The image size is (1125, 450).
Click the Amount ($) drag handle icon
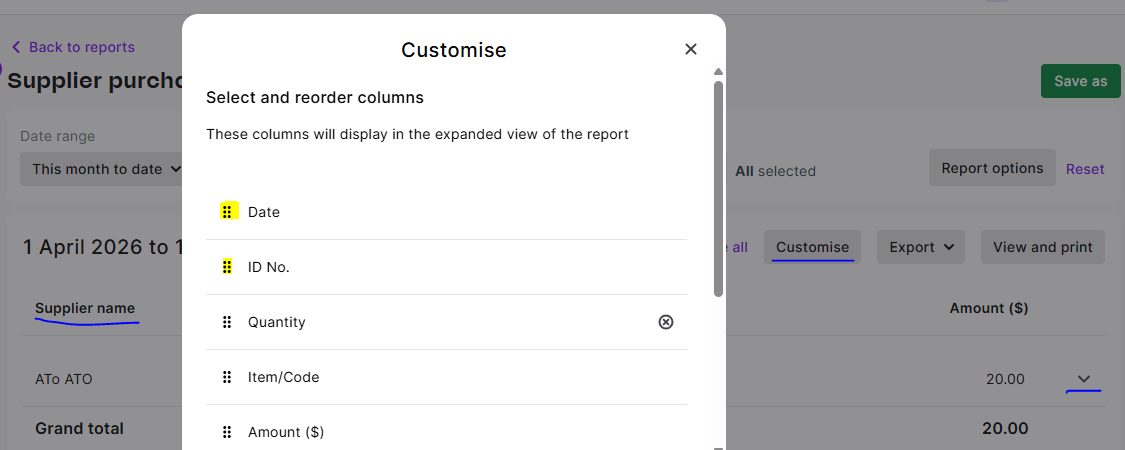tap(227, 432)
